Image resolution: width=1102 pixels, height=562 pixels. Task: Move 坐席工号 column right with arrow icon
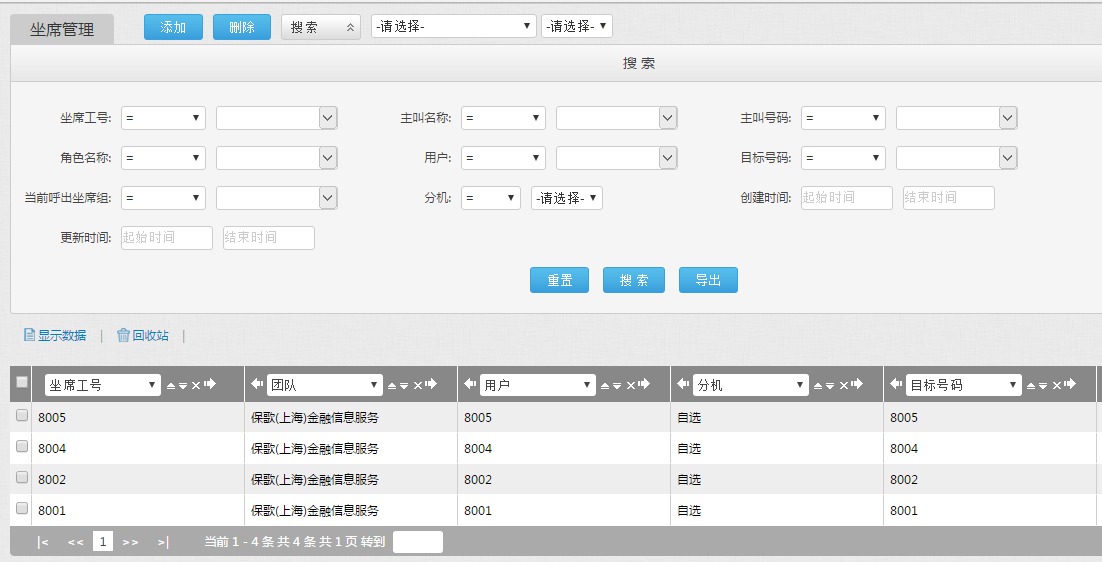(x=210, y=385)
